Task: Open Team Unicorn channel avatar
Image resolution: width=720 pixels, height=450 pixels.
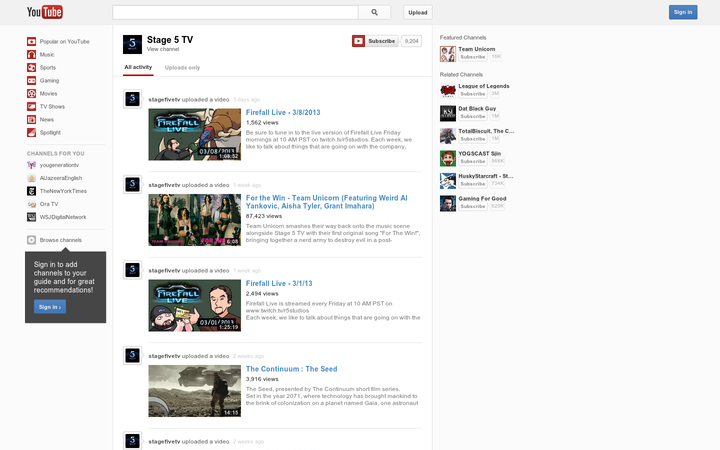Action: tap(448, 54)
